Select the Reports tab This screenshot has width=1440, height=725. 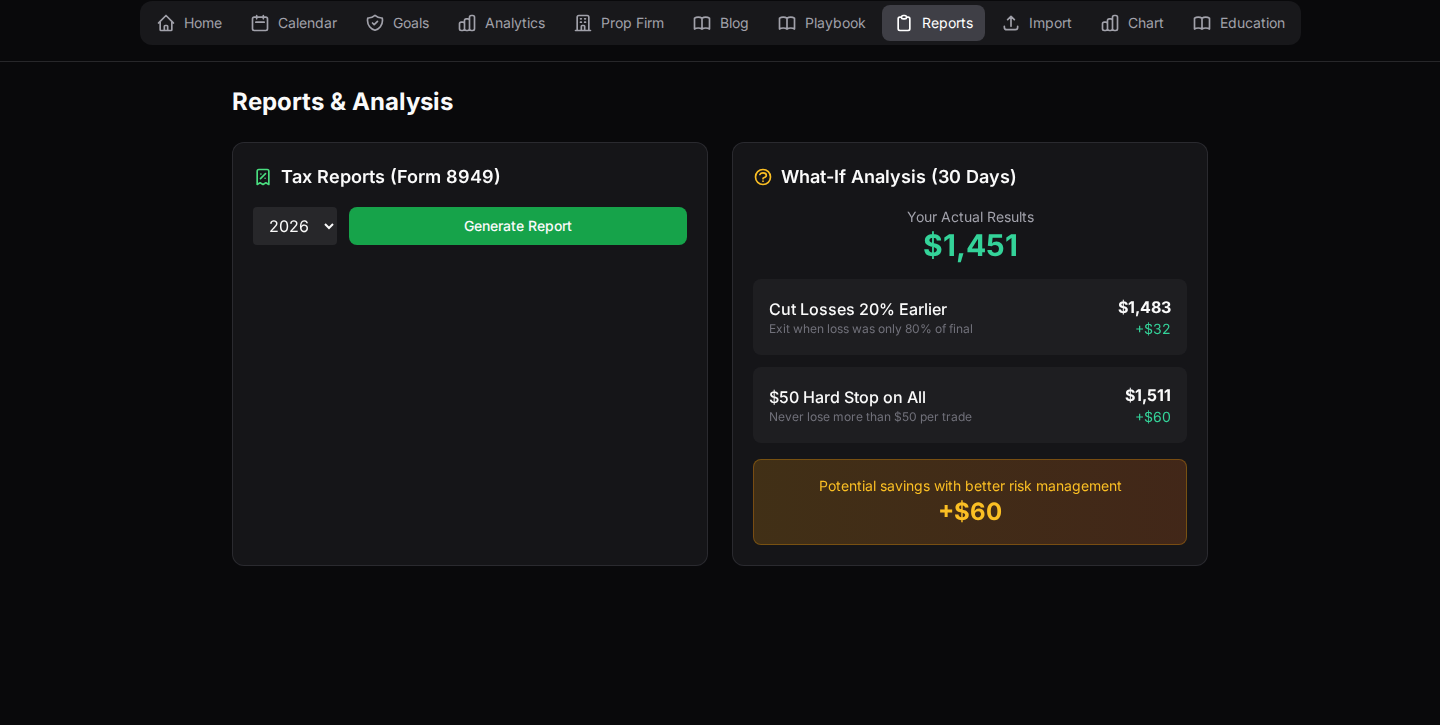(x=933, y=23)
